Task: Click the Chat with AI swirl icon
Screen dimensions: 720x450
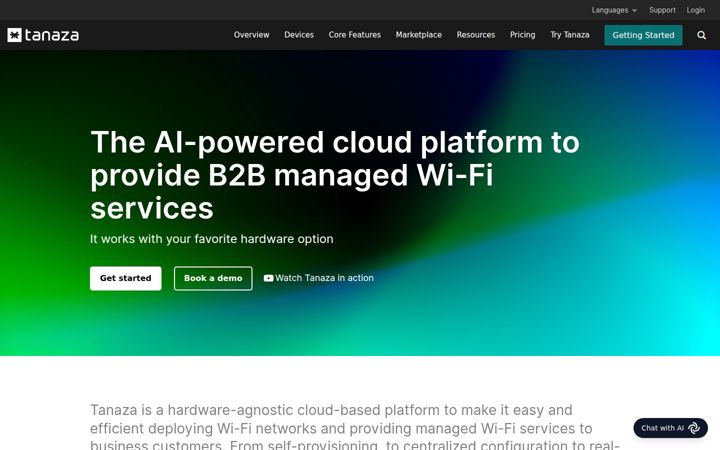Action: 694,428
